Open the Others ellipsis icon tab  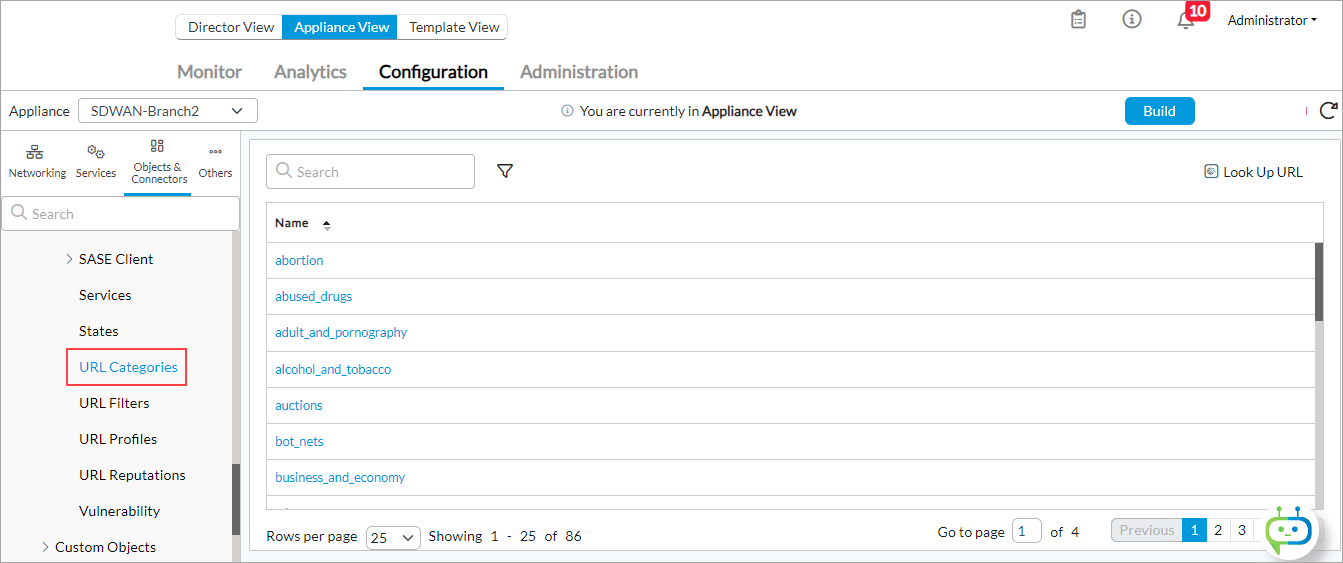point(215,162)
